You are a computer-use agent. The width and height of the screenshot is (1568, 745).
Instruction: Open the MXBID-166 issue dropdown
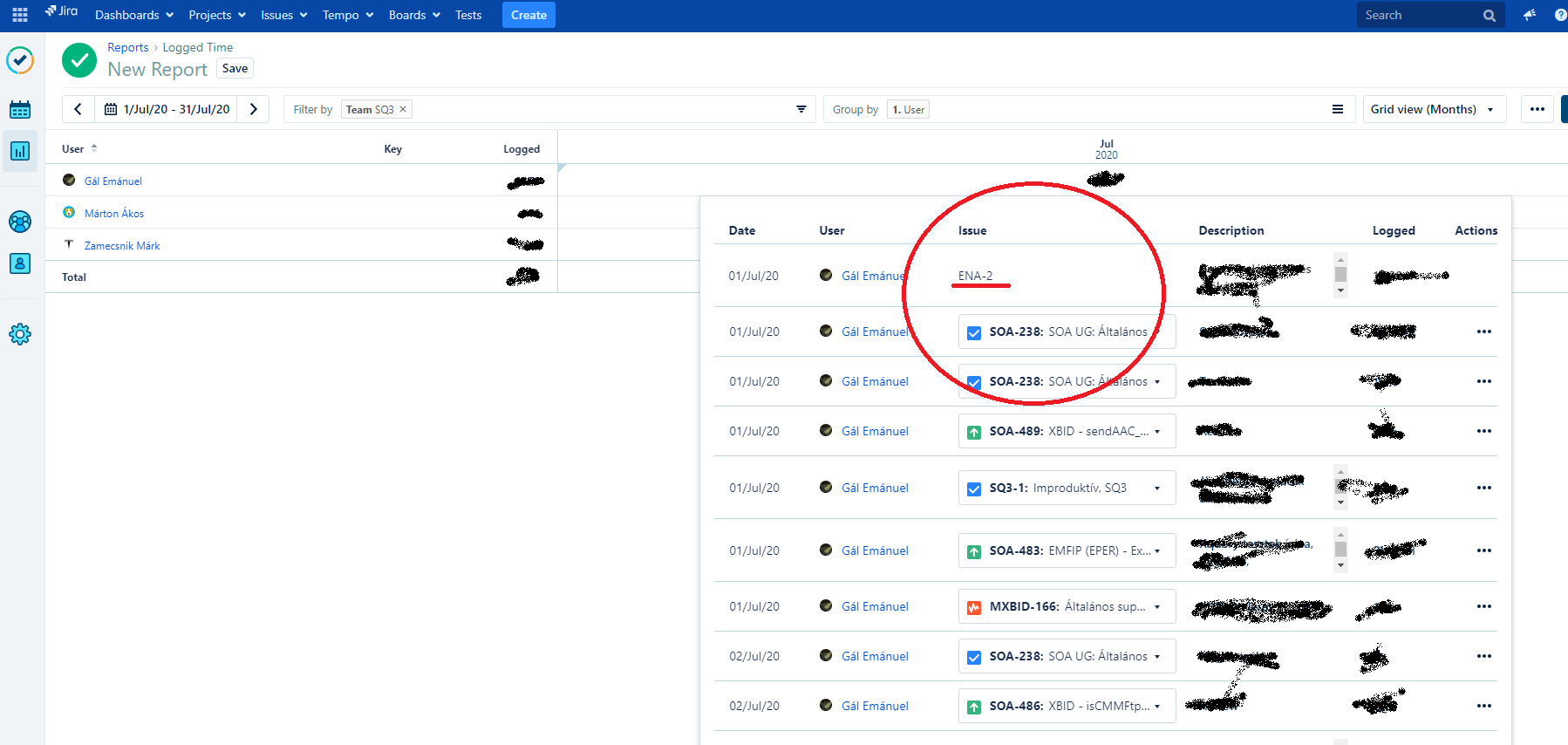[x=1156, y=606]
